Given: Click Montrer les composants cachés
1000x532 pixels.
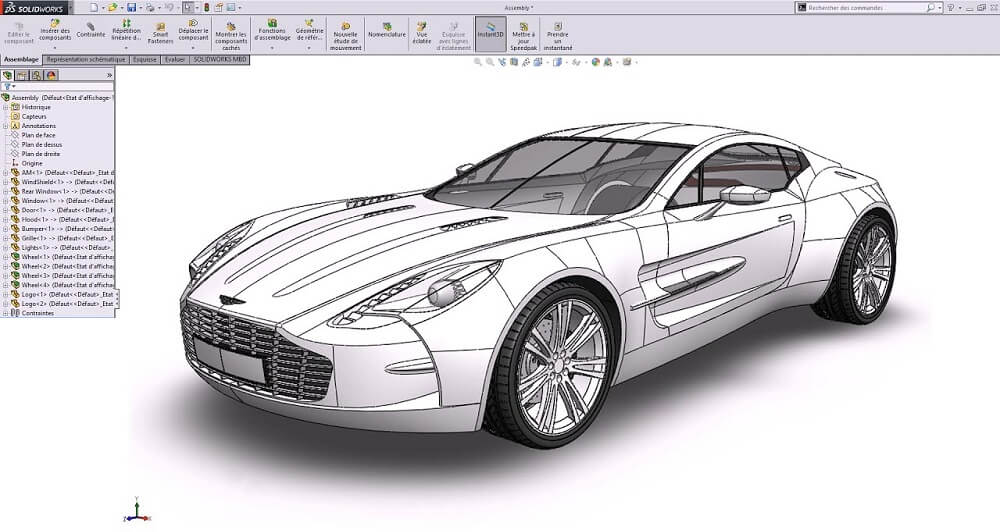Looking at the screenshot, I should click(231, 37).
